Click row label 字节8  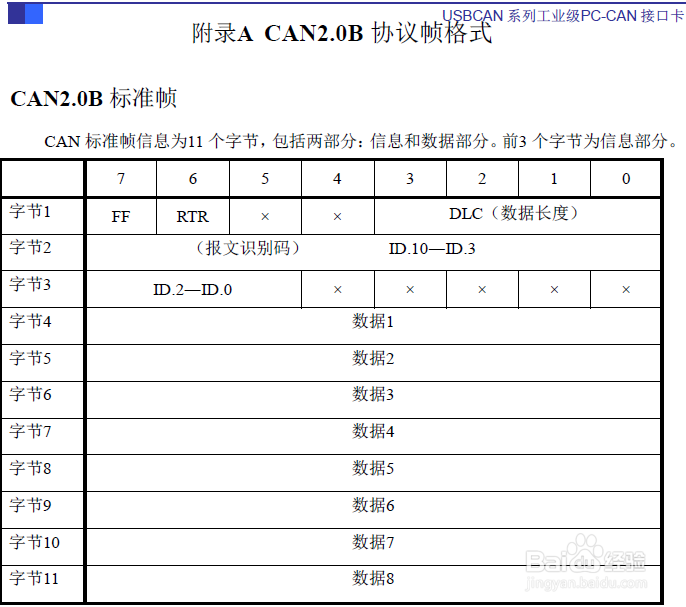[30, 468]
